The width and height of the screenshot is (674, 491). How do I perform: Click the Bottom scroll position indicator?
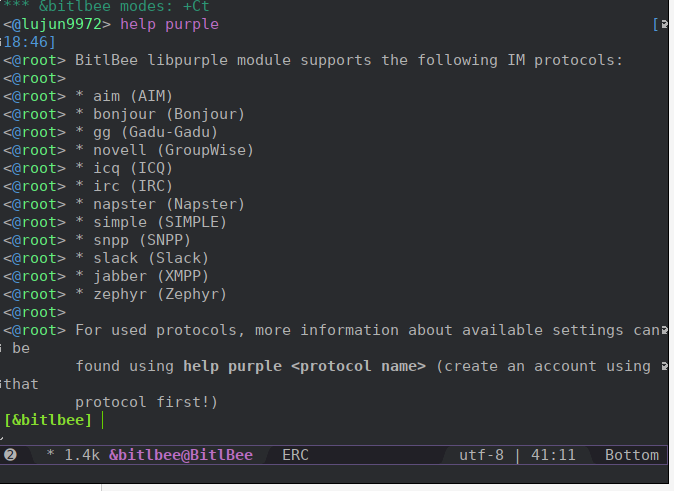pos(632,455)
